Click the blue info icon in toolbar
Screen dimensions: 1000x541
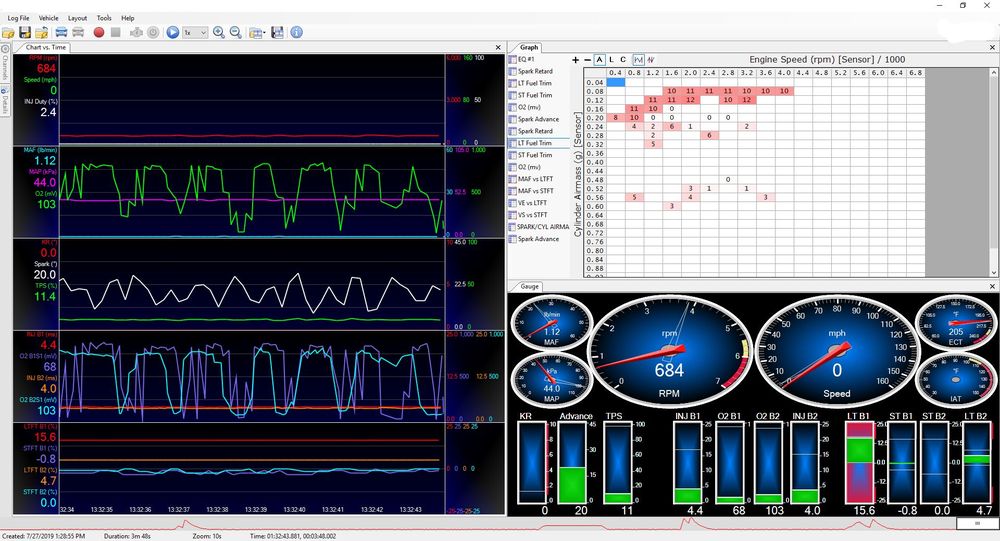click(297, 33)
